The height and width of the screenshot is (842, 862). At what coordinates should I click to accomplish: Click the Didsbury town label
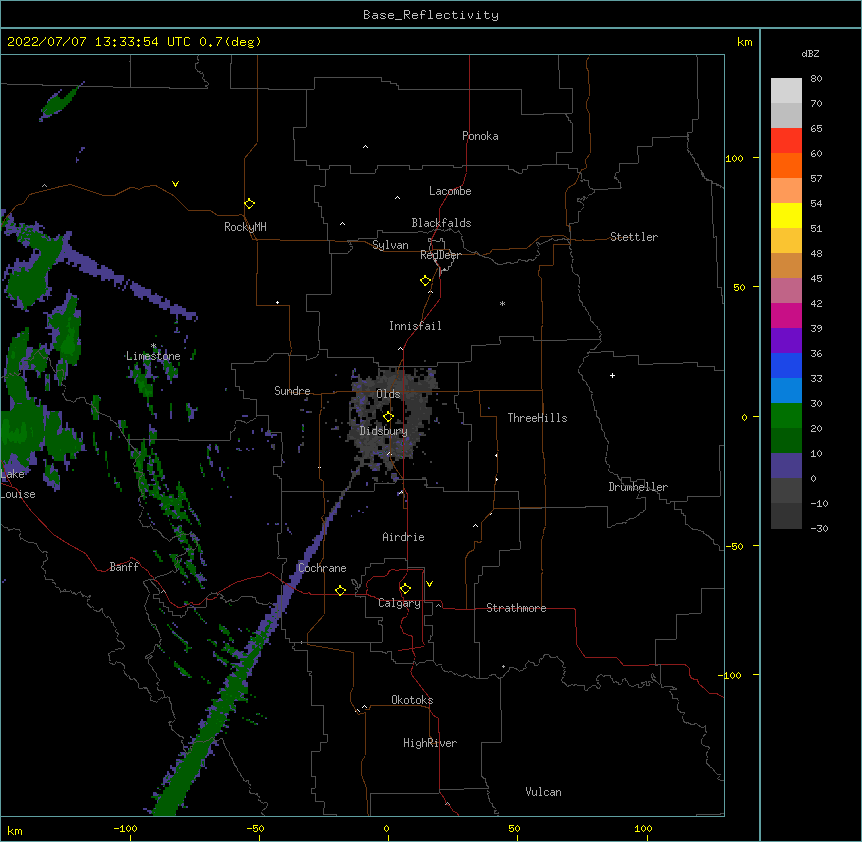[x=384, y=431]
